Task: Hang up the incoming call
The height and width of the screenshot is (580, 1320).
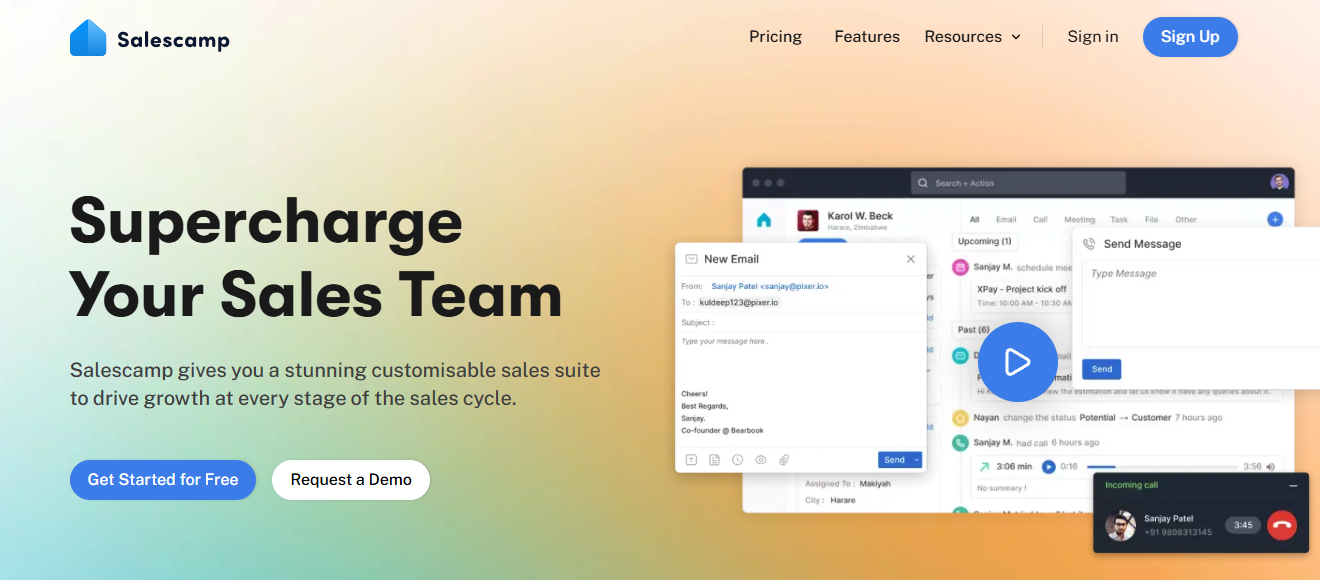Action: click(1281, 525)
